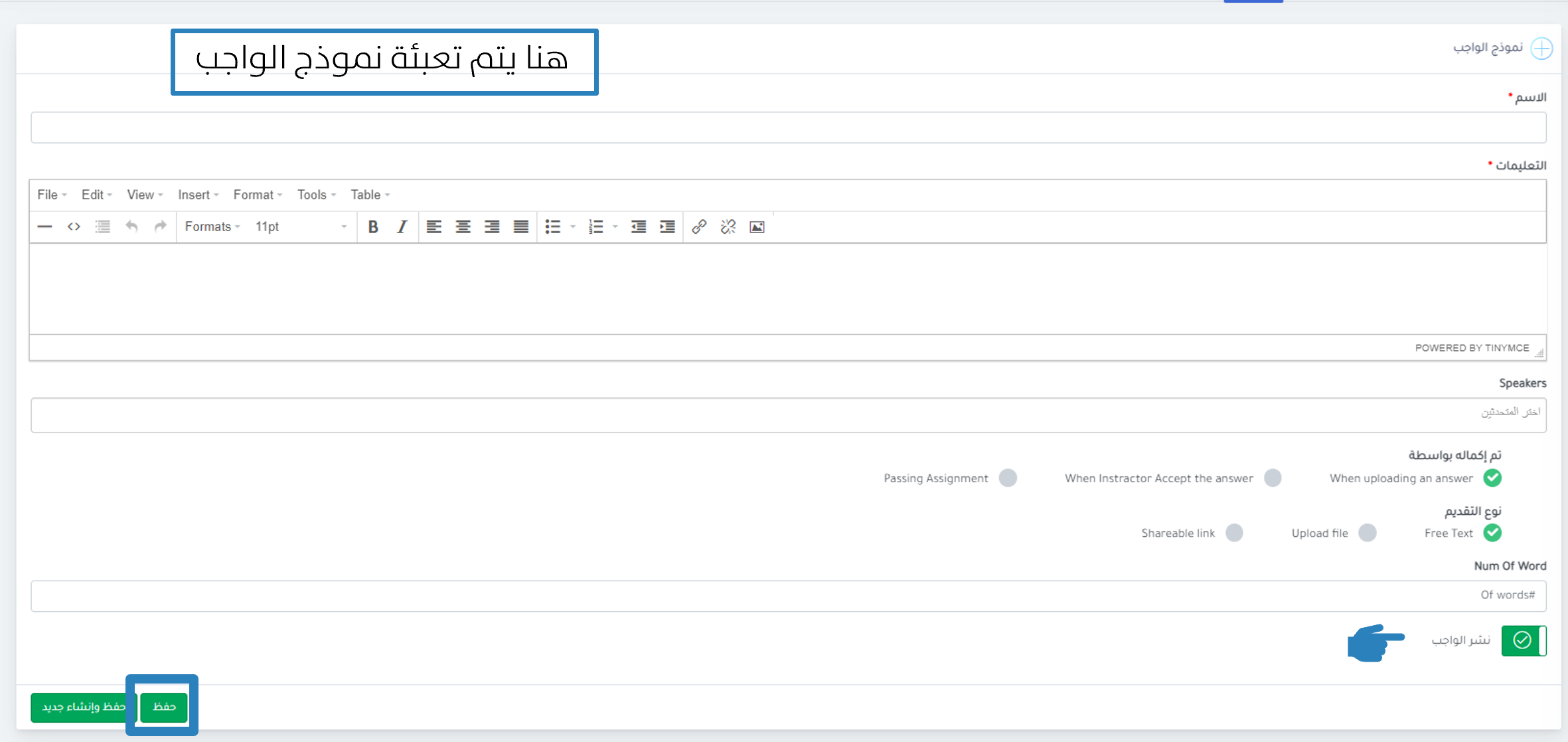
Task: Toggle the نشر الواجب publish switch
Action: pyautogui.click(x=1524, y=640)
